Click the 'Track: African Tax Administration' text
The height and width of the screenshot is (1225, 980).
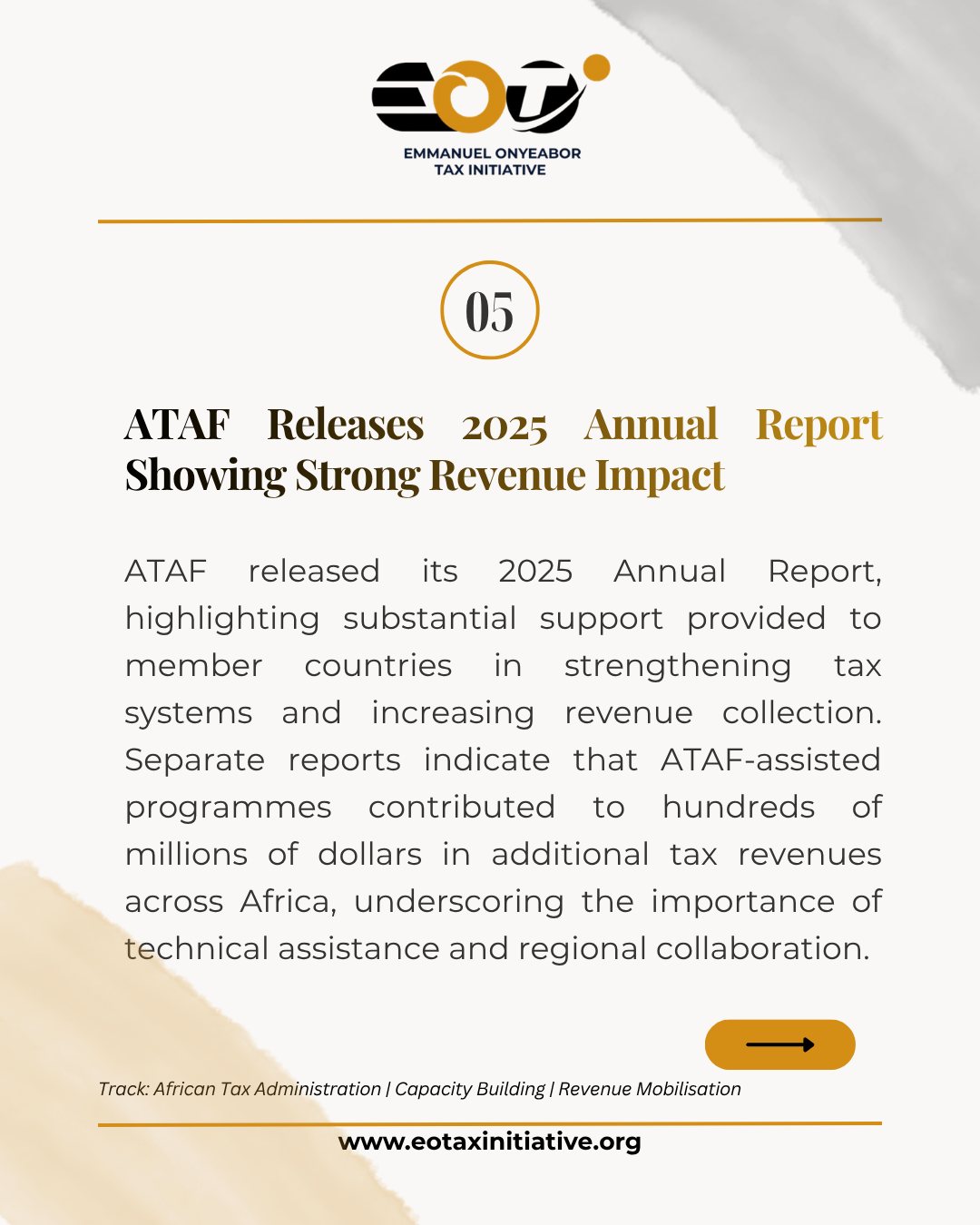240,1089
